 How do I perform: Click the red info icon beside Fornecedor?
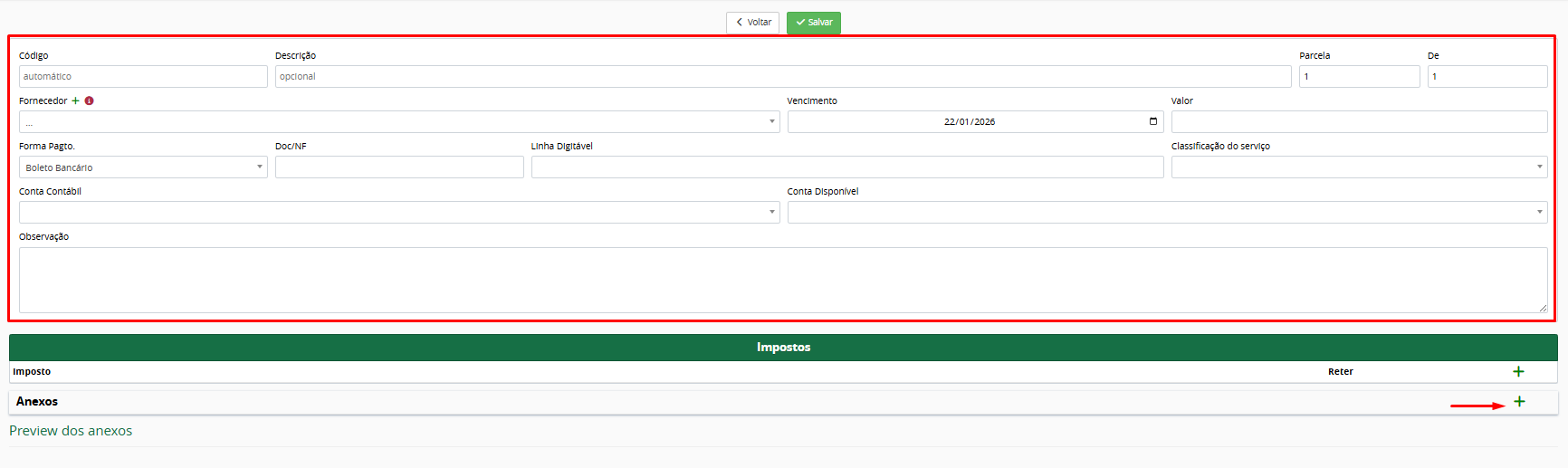pos(89,100)
